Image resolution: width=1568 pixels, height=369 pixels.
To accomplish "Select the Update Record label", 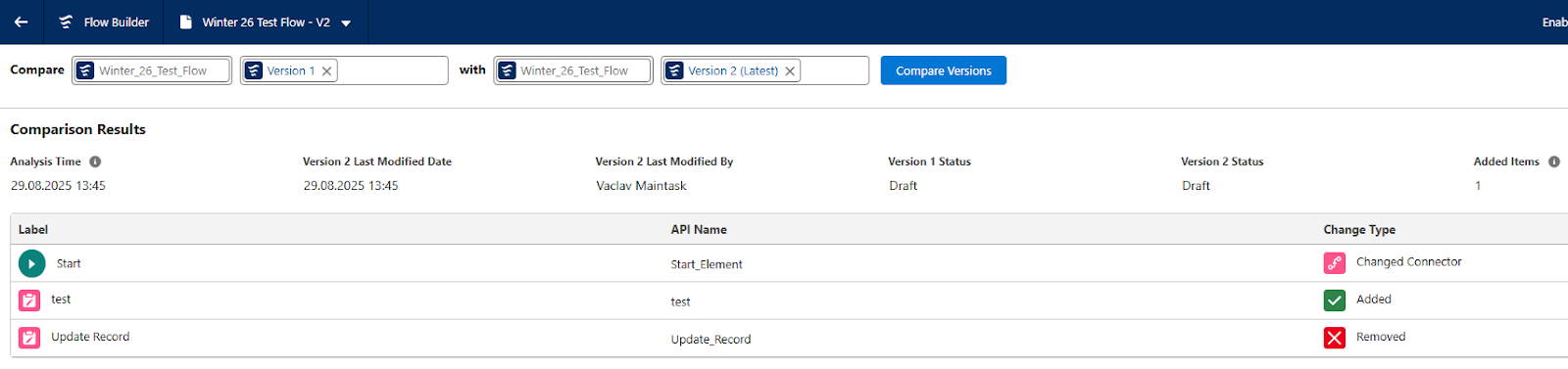I will pyautogui.click(x=90, y=337).
